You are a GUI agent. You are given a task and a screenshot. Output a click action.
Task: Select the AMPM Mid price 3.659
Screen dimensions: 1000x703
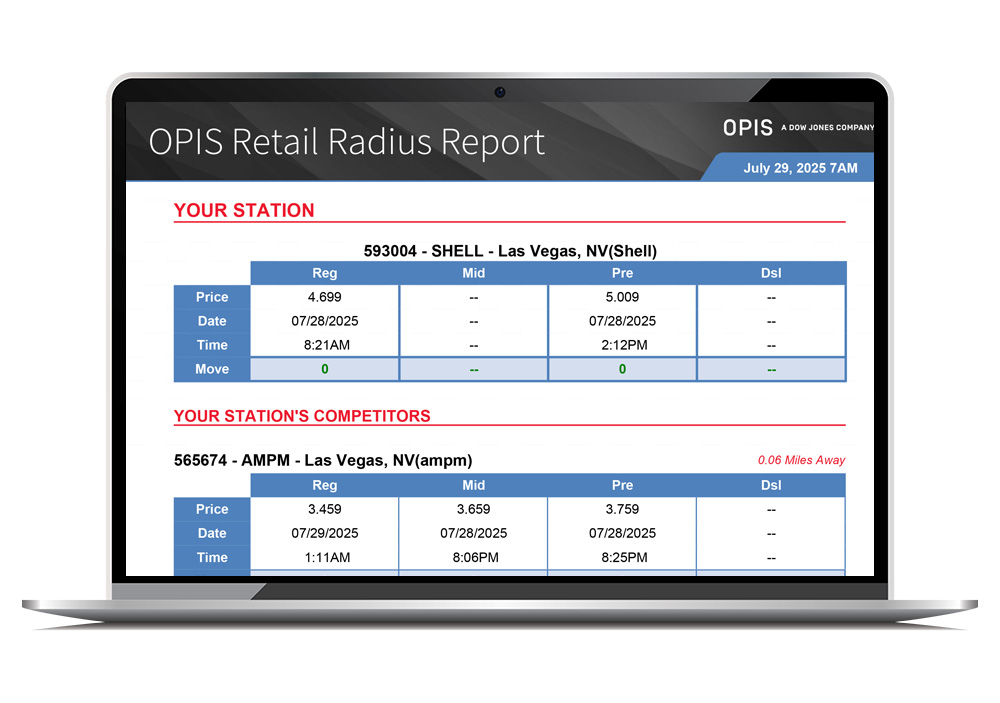473,509
